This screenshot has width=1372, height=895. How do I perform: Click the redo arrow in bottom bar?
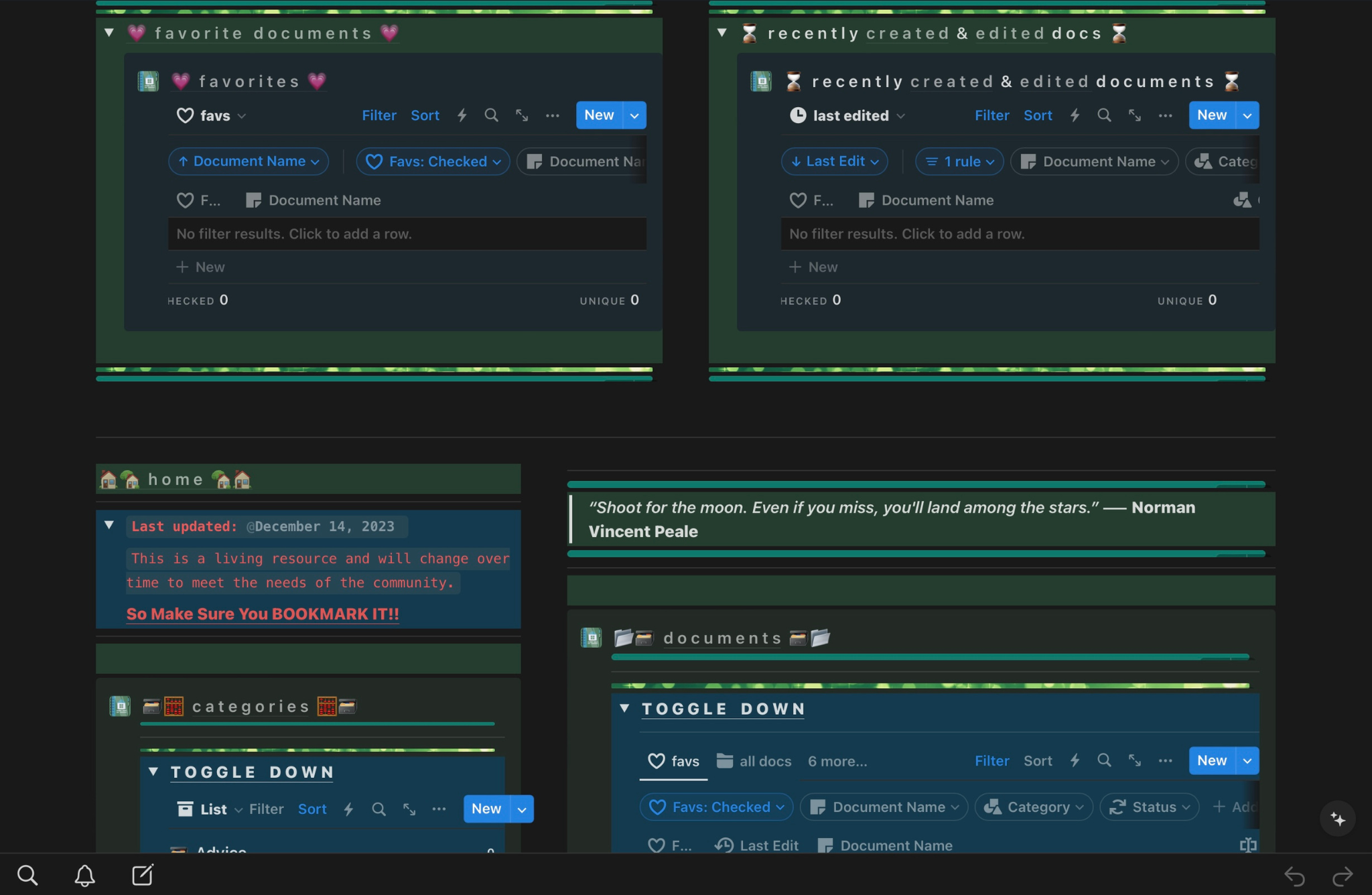click(x=1343, y=876)
